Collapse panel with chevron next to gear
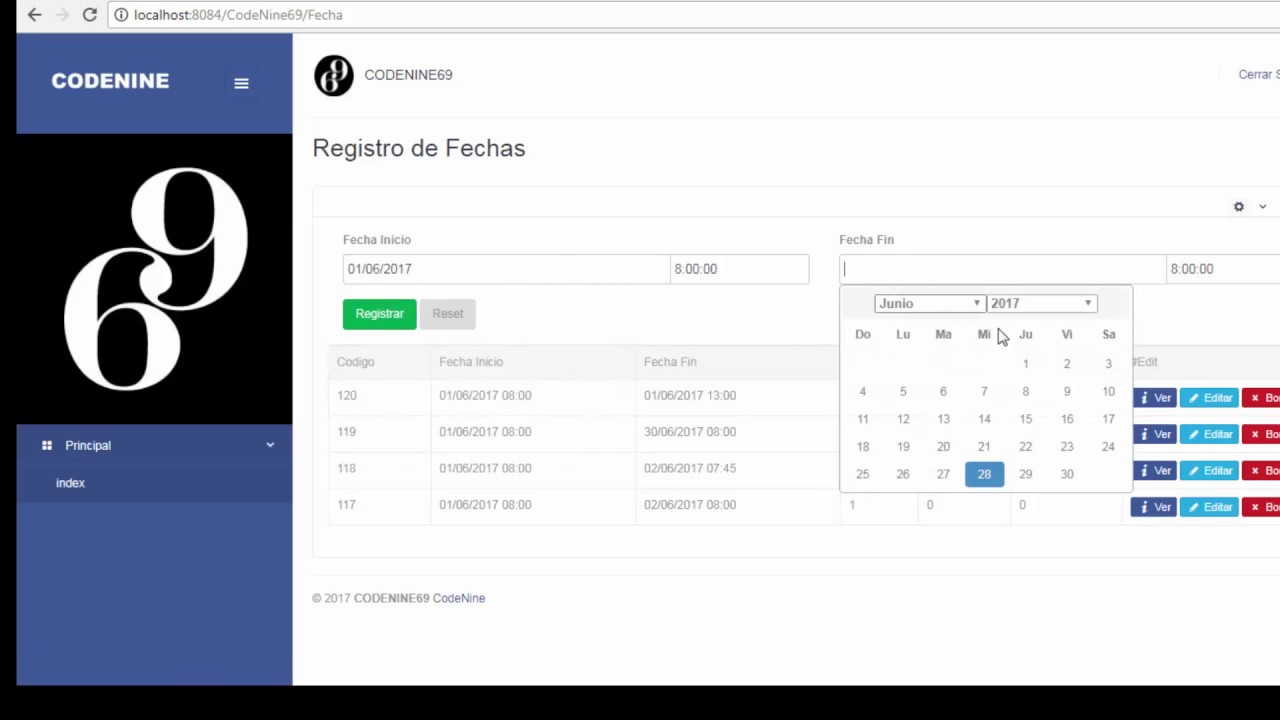The width and height of the screenshot is (1280, 720). coord(1262,206)
